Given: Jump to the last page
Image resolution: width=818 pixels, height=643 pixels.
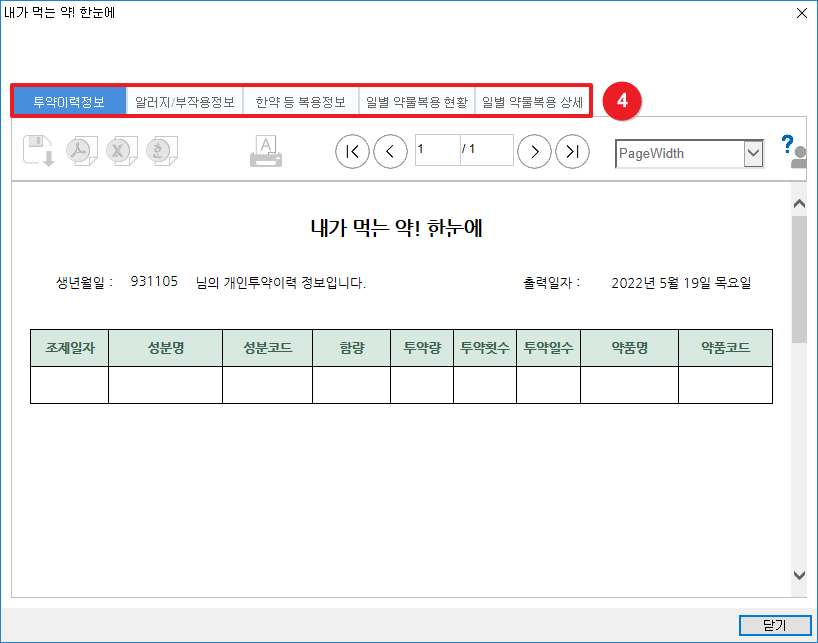Looking at the screenshot, I should pyautogui.click(x=572, y=151).
